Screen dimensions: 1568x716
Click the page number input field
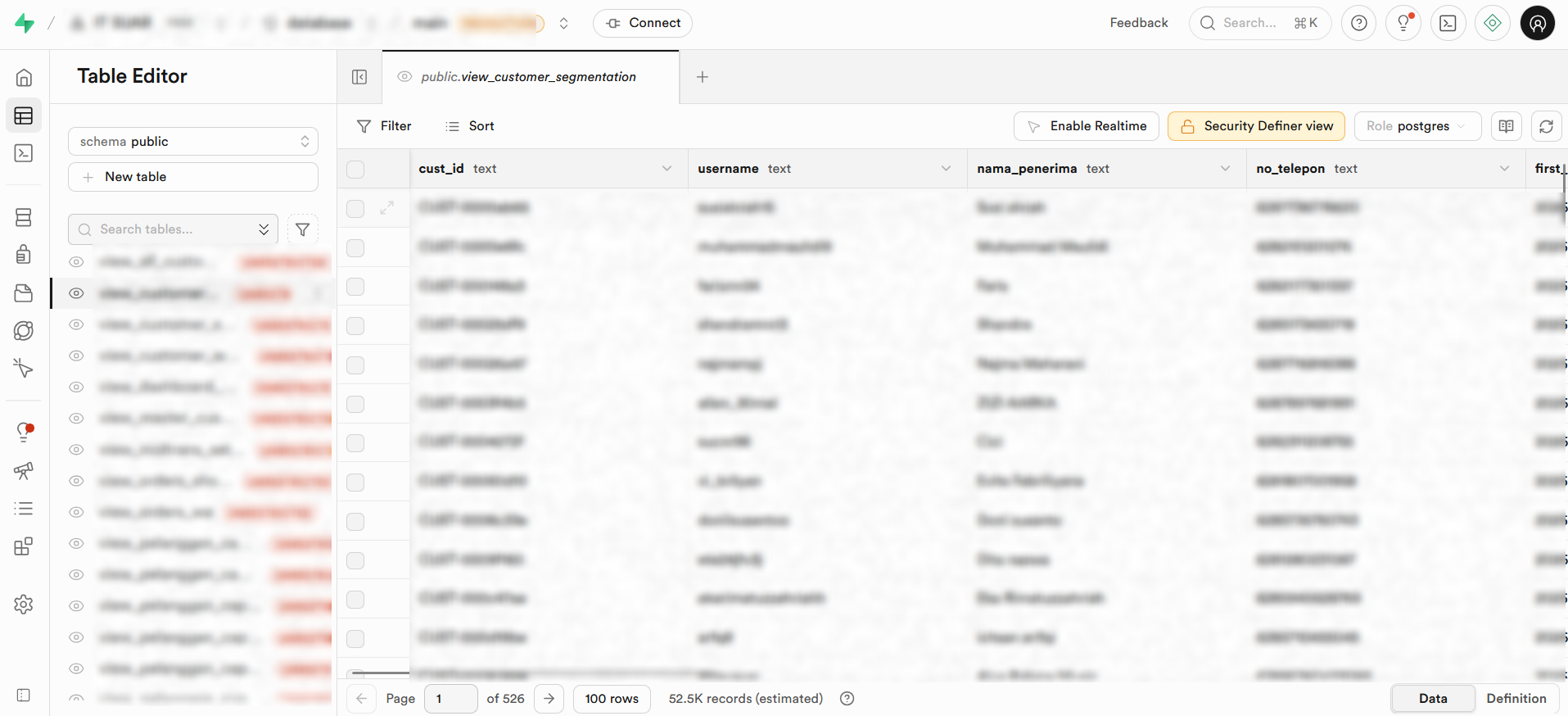[450, 698]
